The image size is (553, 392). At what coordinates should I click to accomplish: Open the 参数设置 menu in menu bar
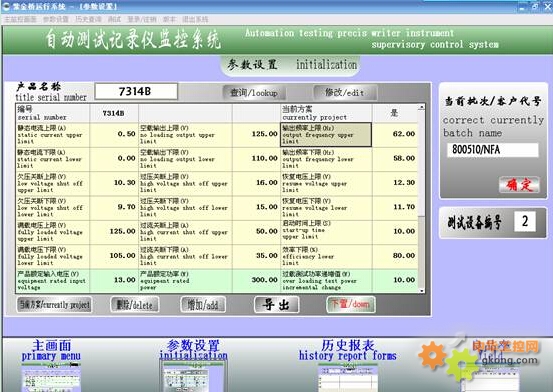[x=56, y=19]
